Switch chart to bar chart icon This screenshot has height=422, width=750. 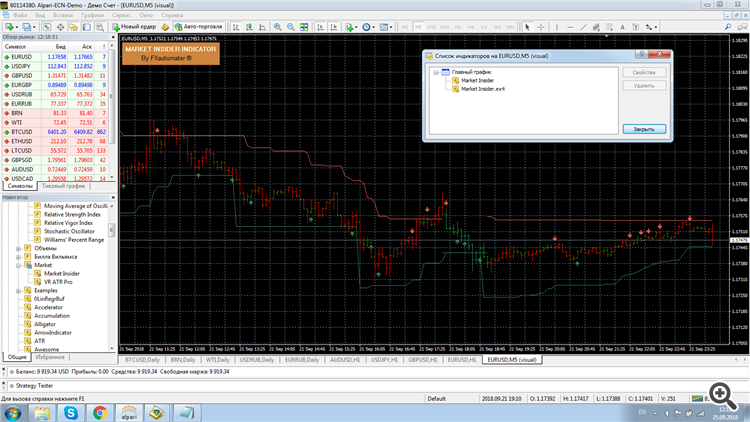(x=236, y=27)
